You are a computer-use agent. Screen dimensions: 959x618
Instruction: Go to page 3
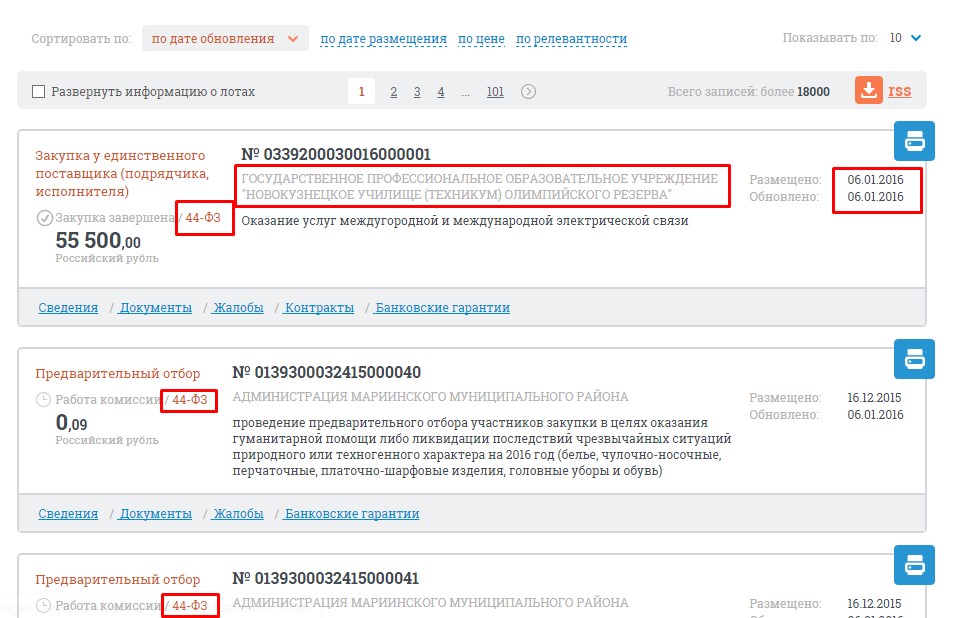[417, 92]
